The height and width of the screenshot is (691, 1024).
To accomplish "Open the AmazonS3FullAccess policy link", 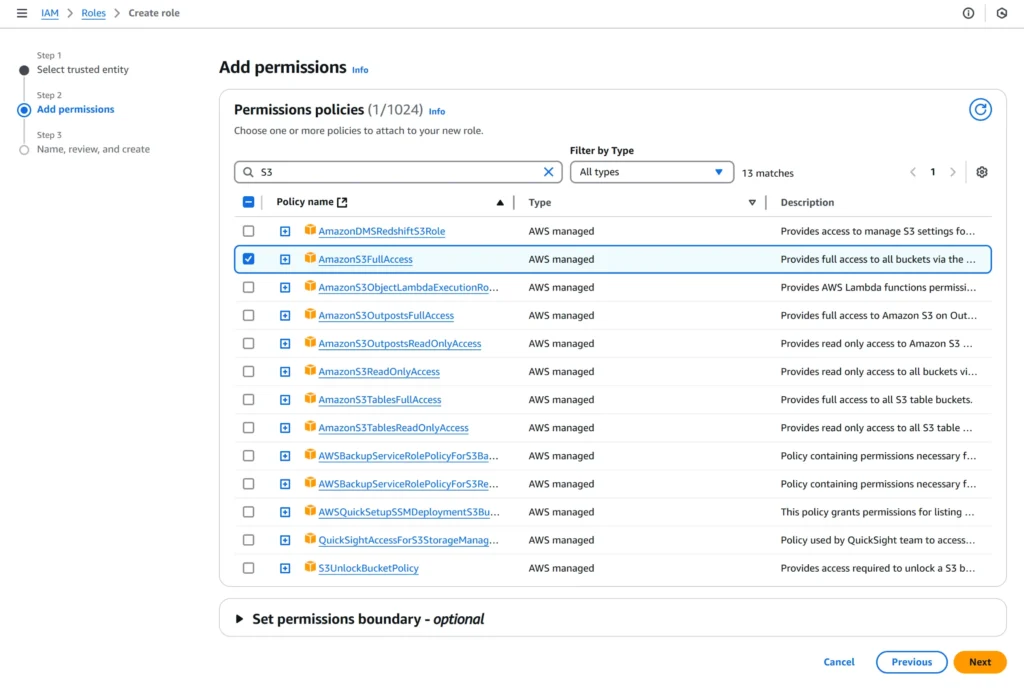I will click(365, 259).
